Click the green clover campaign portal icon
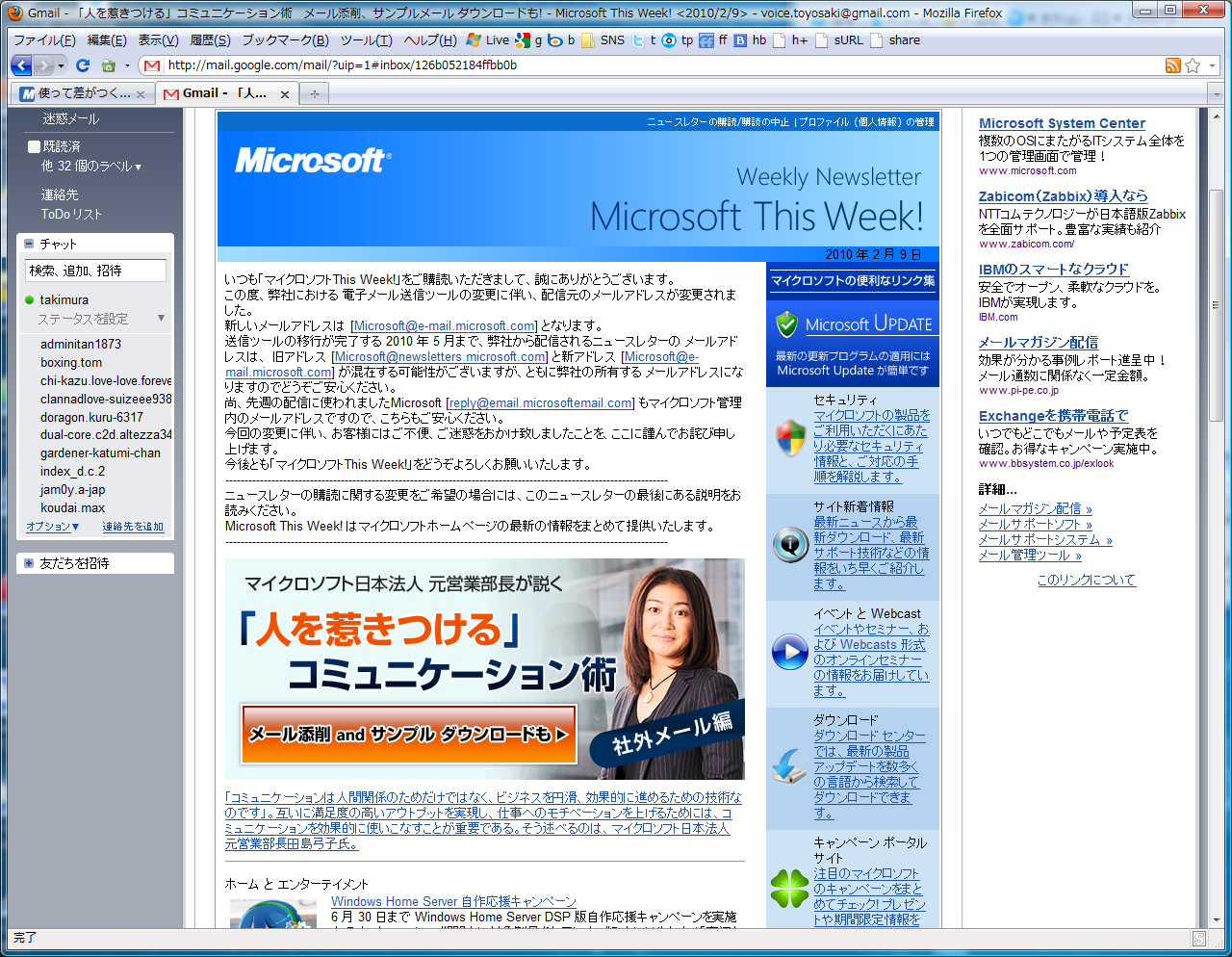This screenshot has width=1232, height=957. click(790, 888)
